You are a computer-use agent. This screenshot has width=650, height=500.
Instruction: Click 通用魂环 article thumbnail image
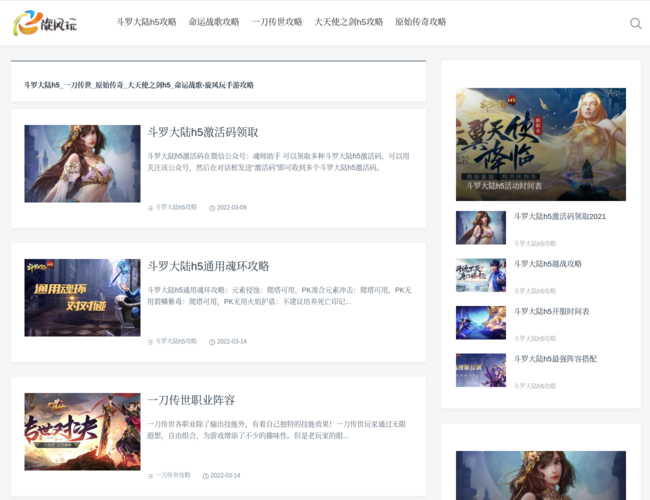point(82,298)
